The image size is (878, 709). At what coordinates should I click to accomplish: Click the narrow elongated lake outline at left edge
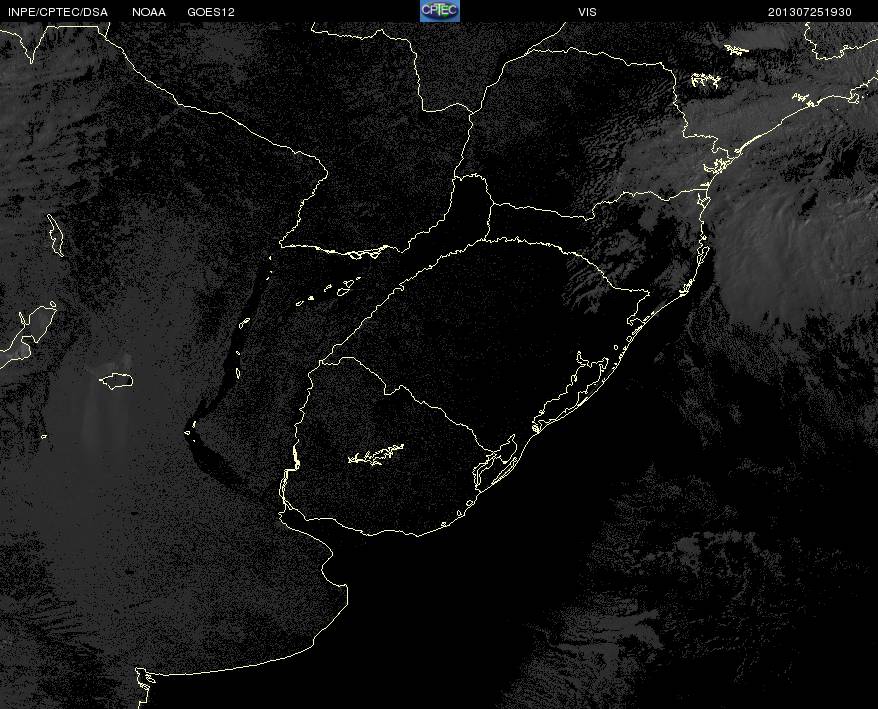[55, 235]
